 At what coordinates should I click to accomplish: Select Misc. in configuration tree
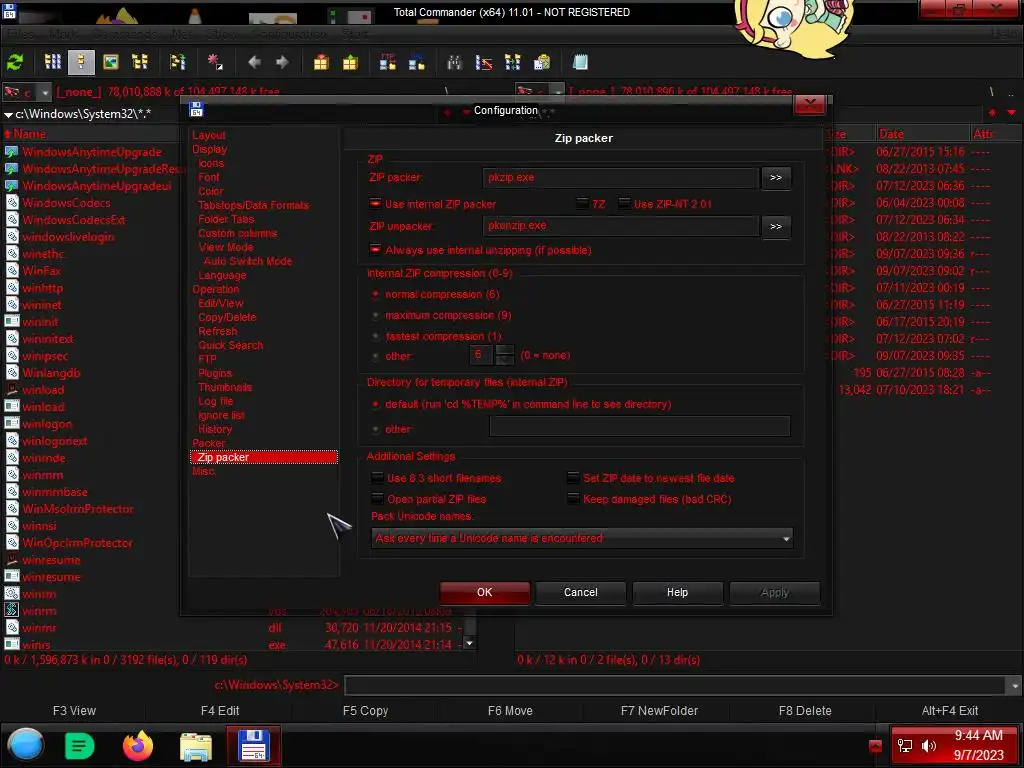(203, 471)
